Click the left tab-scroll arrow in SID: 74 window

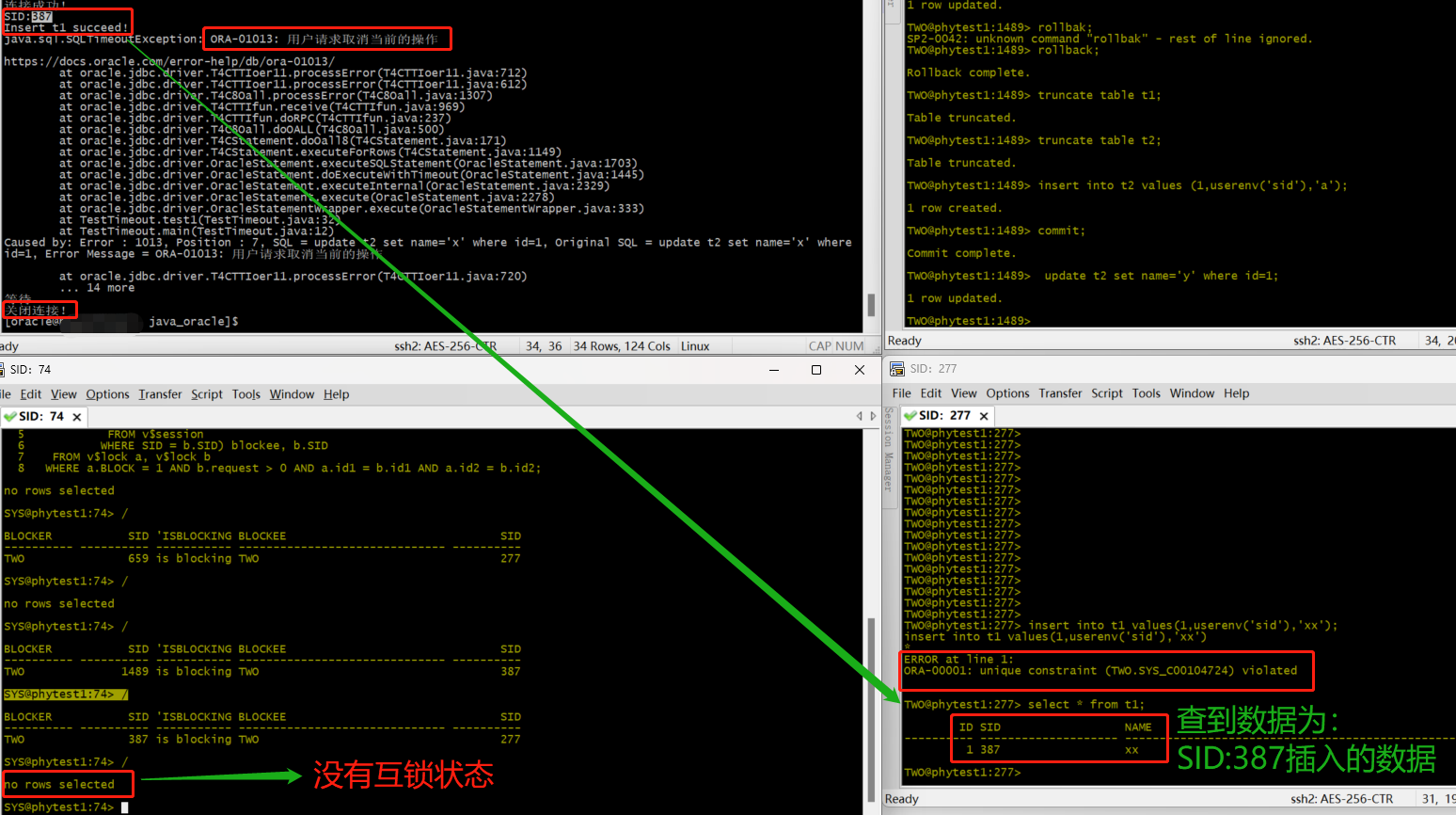859,415
